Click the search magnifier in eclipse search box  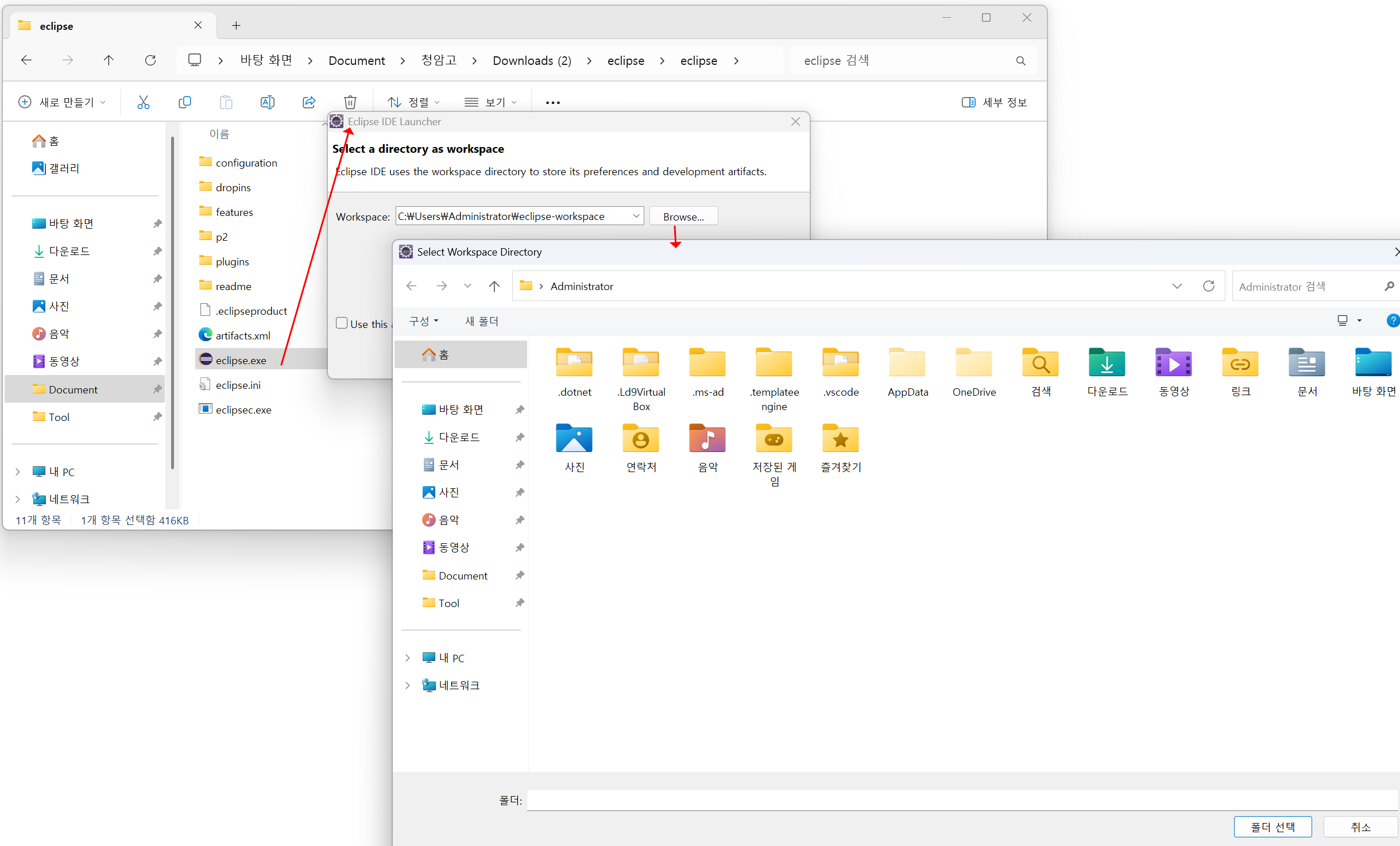click(1020, 61)
